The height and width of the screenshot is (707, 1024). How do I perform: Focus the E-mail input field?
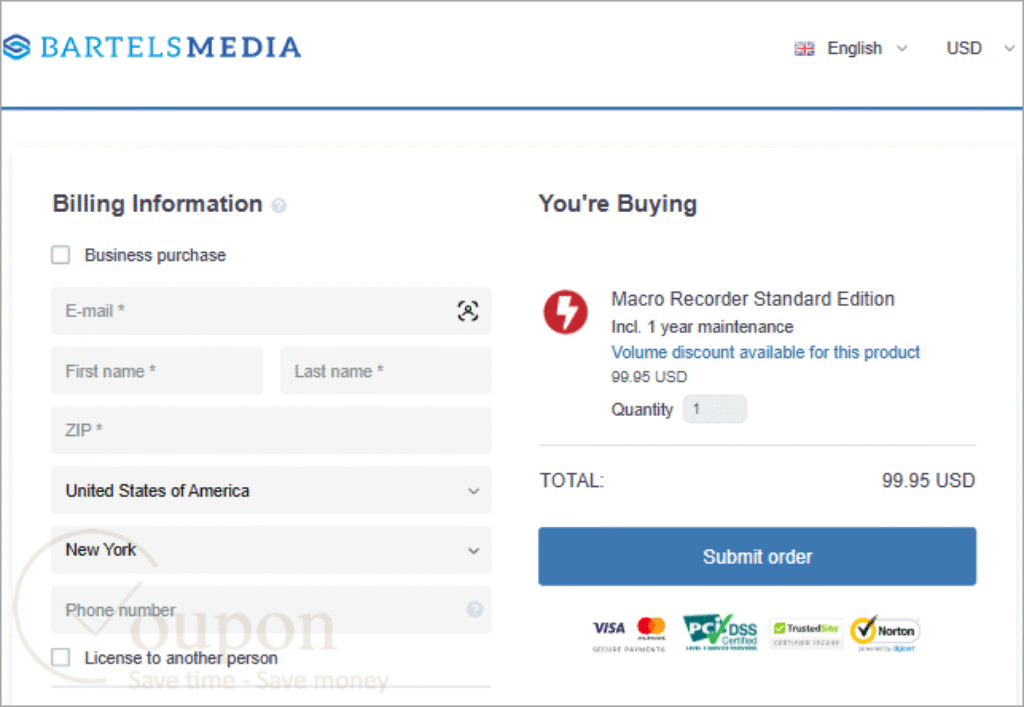tap(271, 311)
